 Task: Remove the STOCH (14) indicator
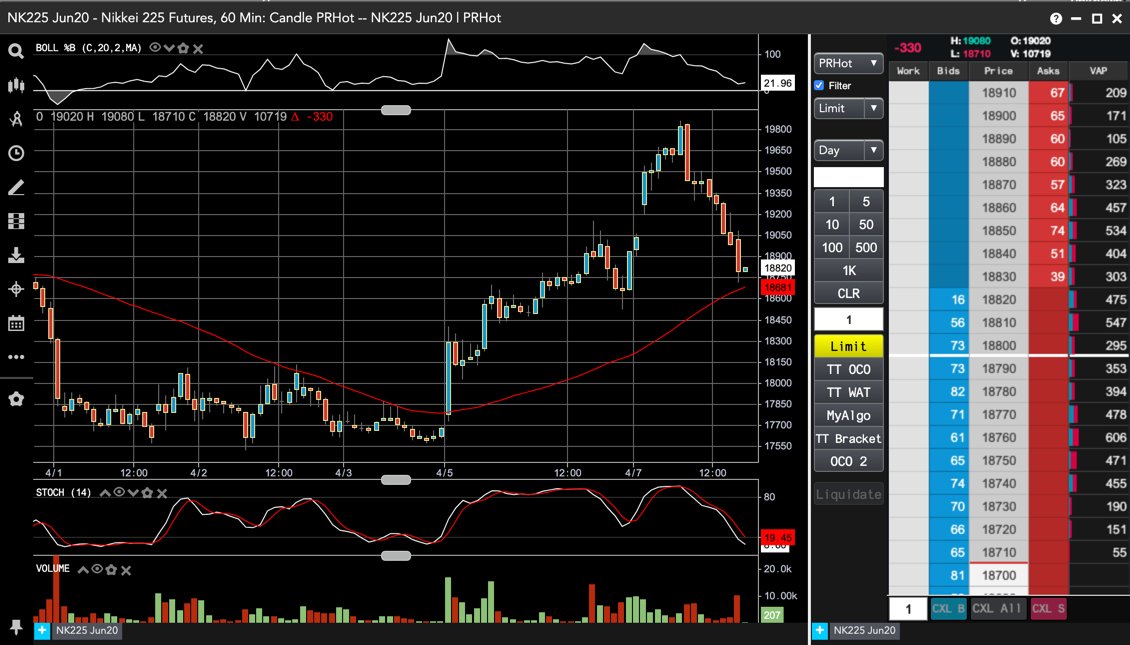[162, 493]
